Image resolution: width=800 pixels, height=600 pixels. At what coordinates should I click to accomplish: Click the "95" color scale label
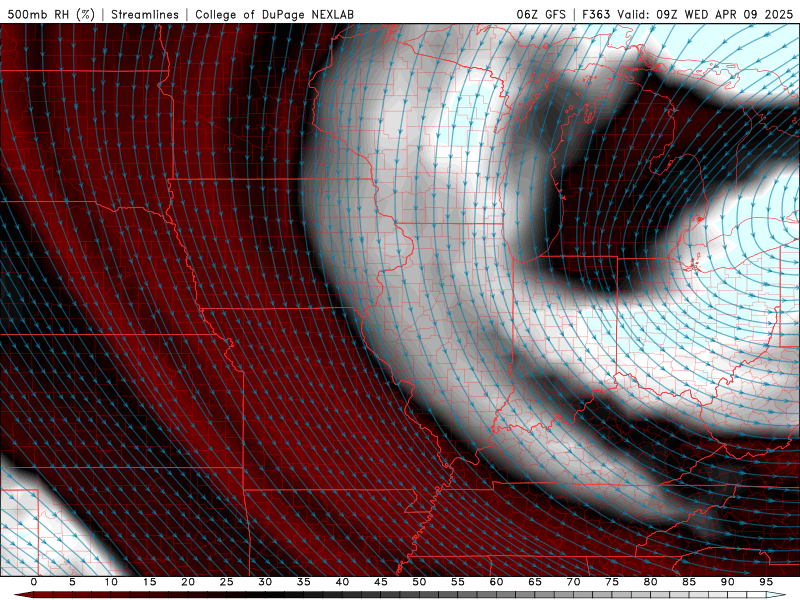(766, 582)
